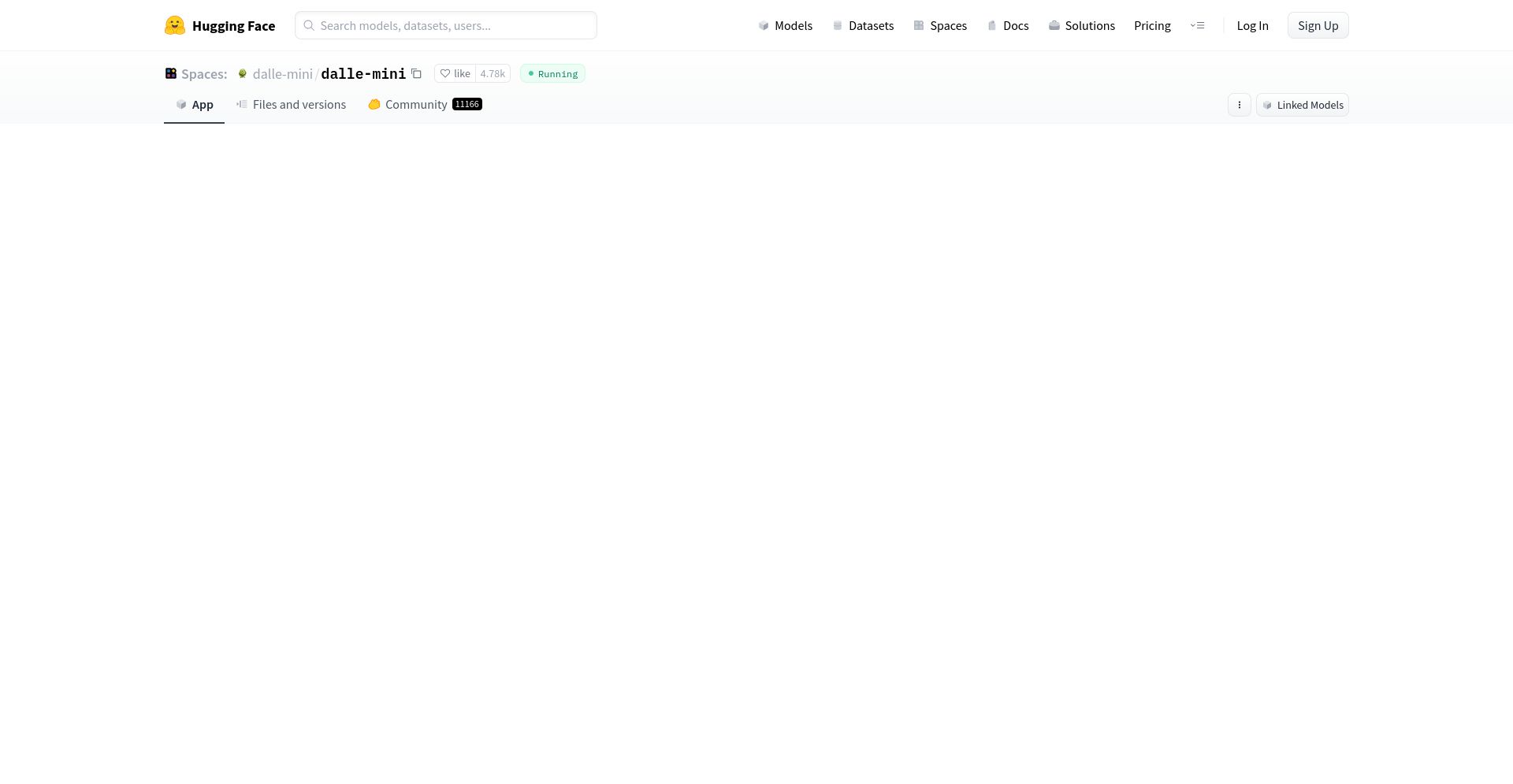Screen dimensions: 1513x784
Task: Copy the space name with the copy icon
Action: click(417, 73)
